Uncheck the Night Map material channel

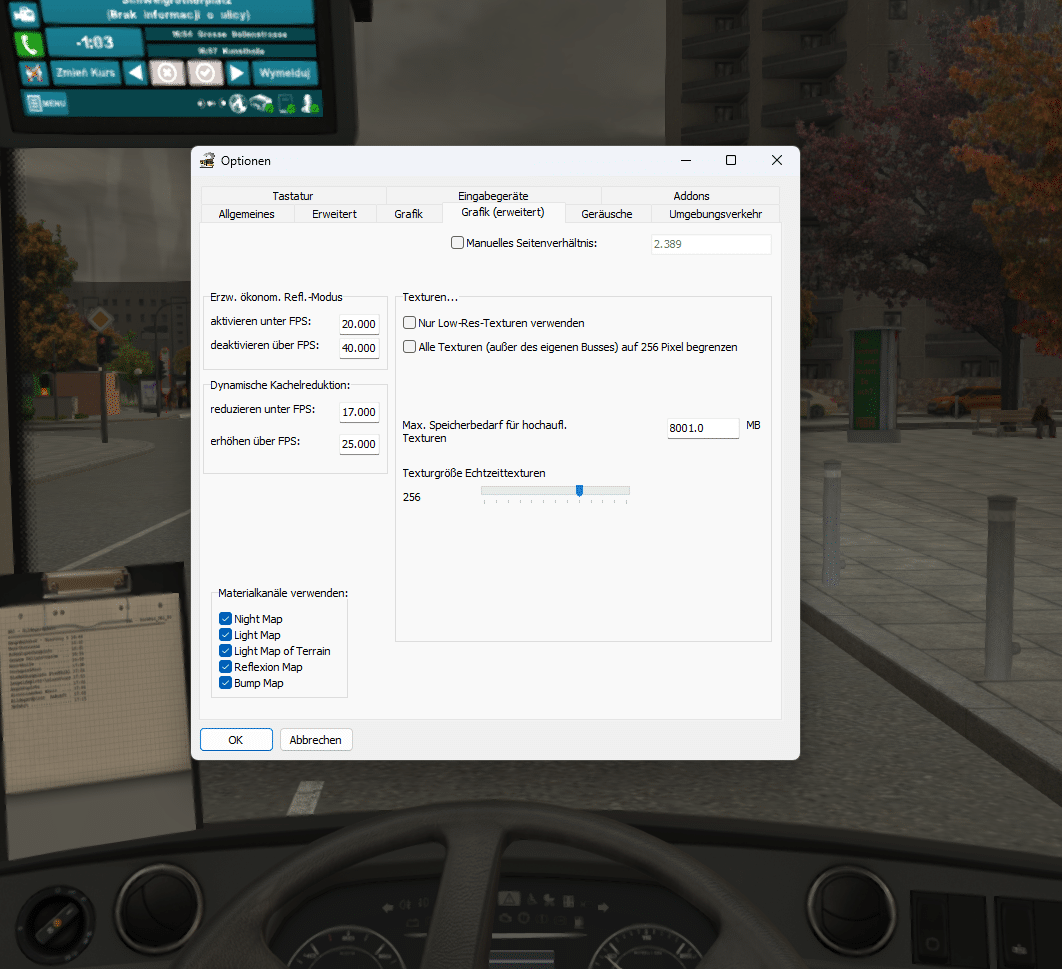pos(226,619)
